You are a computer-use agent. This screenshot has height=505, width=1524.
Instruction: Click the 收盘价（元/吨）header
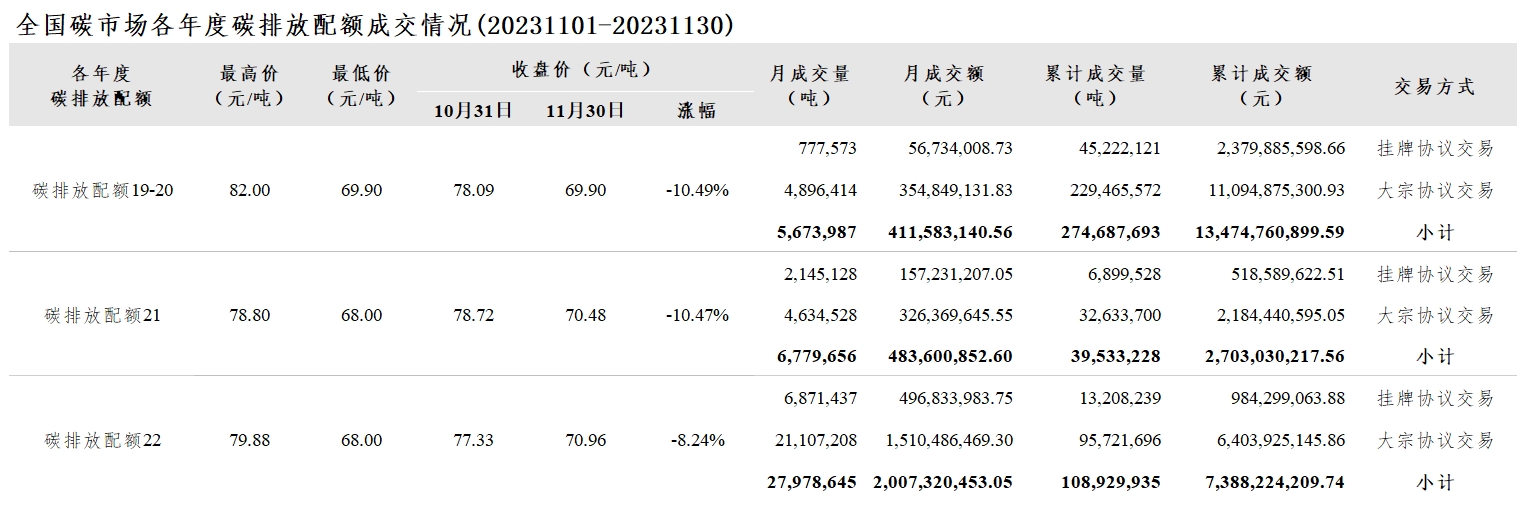coord(582,69)
